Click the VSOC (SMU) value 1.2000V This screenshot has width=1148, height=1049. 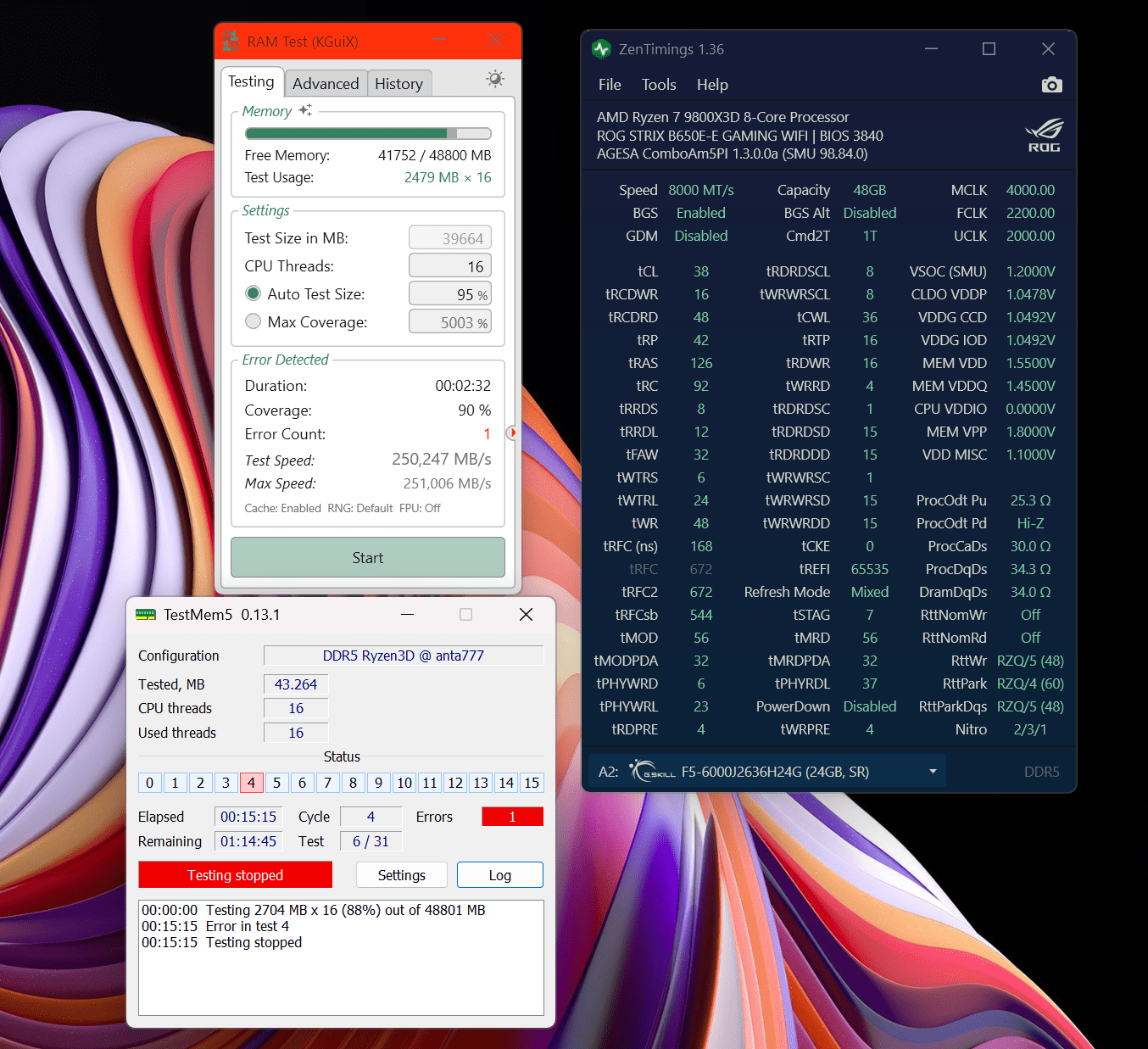click(x=1030, y=271)
